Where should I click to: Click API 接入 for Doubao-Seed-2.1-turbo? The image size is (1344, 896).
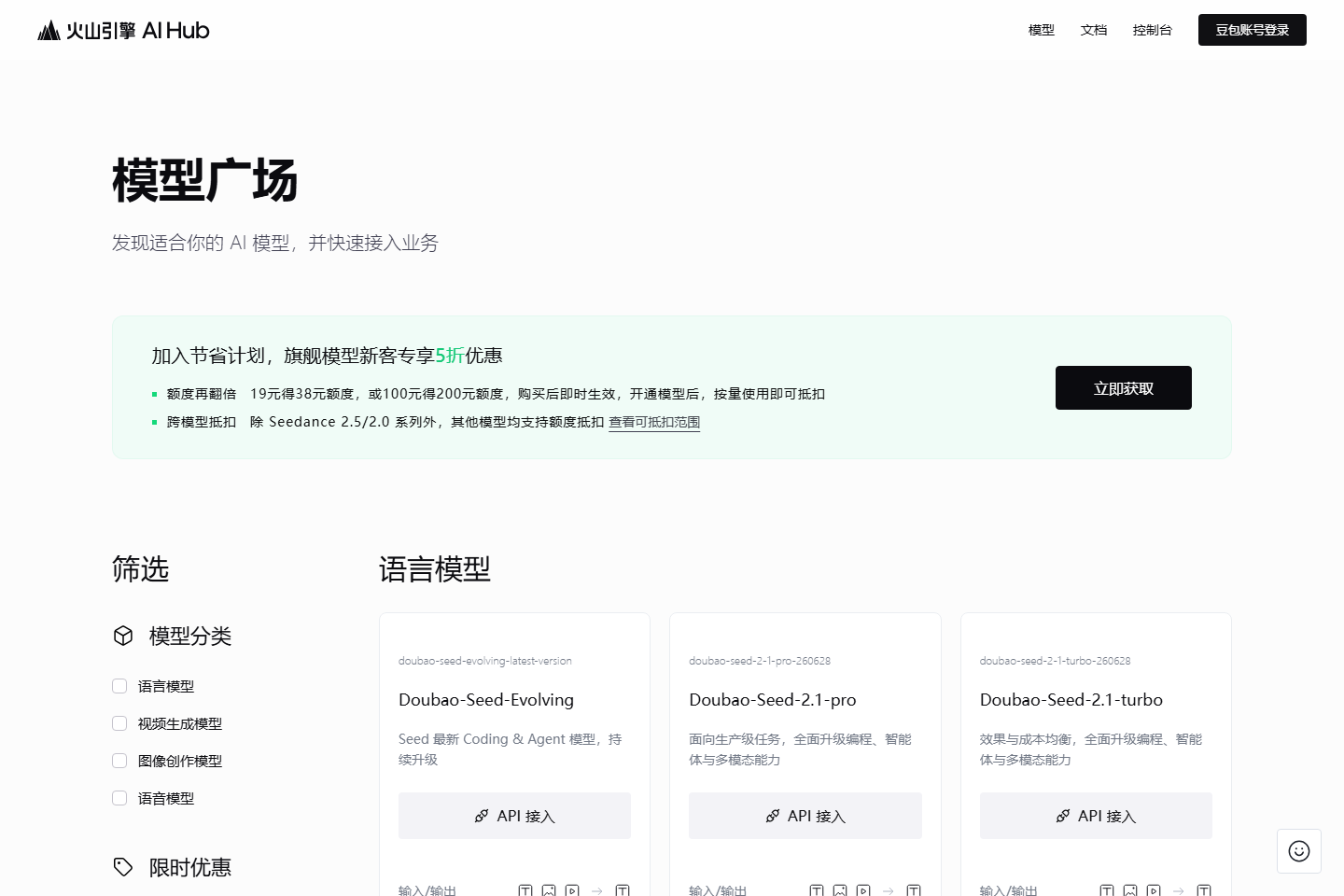(1096, 816)
